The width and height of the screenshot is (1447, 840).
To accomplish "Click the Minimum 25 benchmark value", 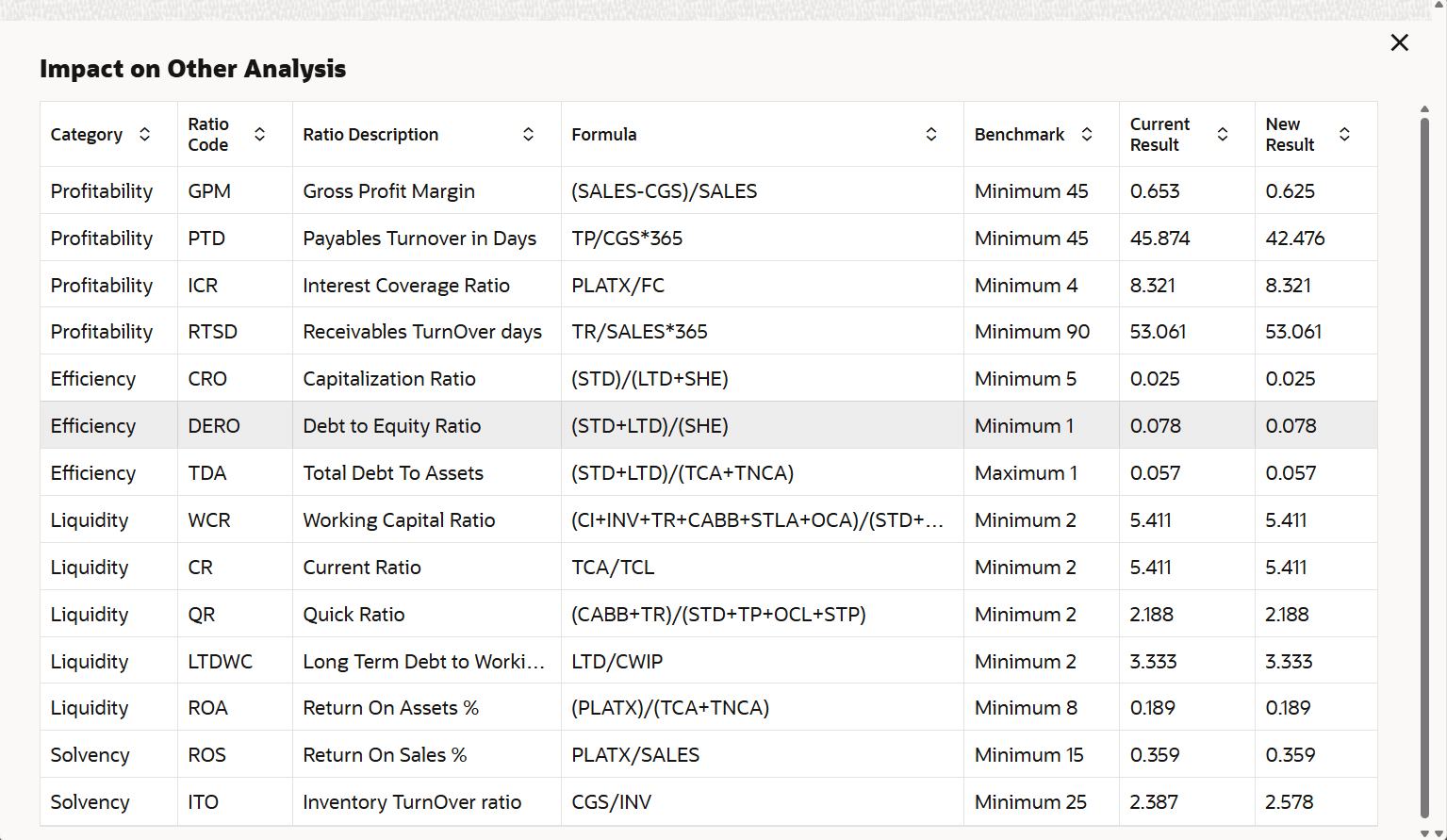I will [1031, 802].
